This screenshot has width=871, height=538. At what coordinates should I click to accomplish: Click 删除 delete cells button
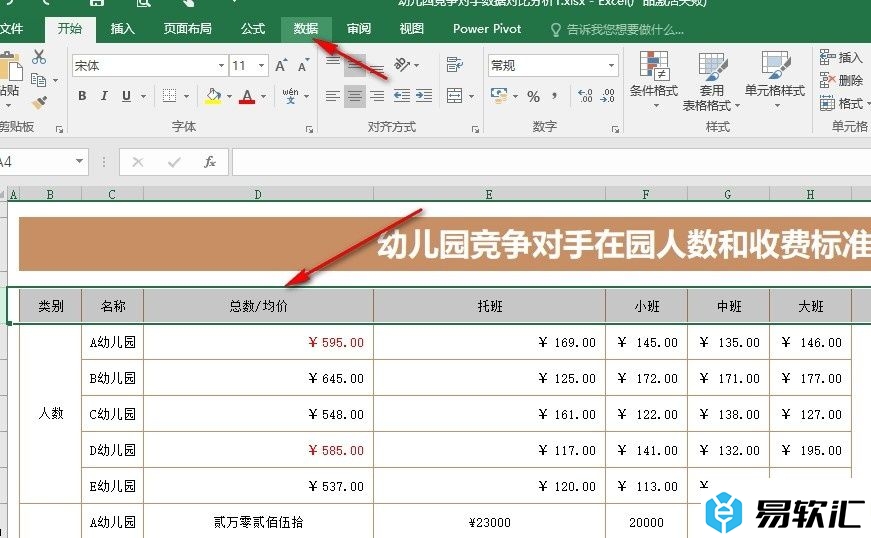click(841, 81)
